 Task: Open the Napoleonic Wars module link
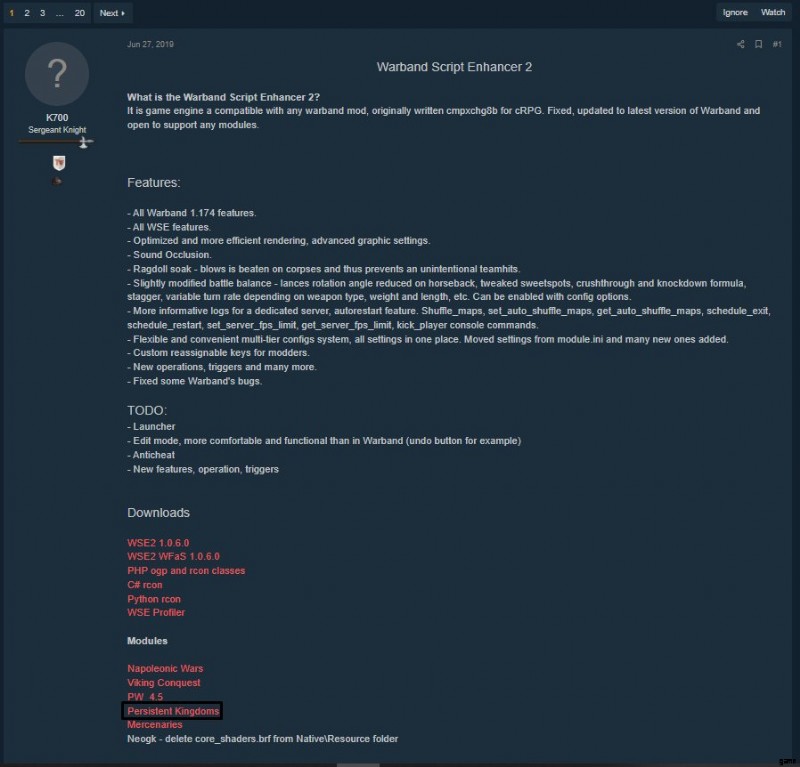tap(165, 669)
